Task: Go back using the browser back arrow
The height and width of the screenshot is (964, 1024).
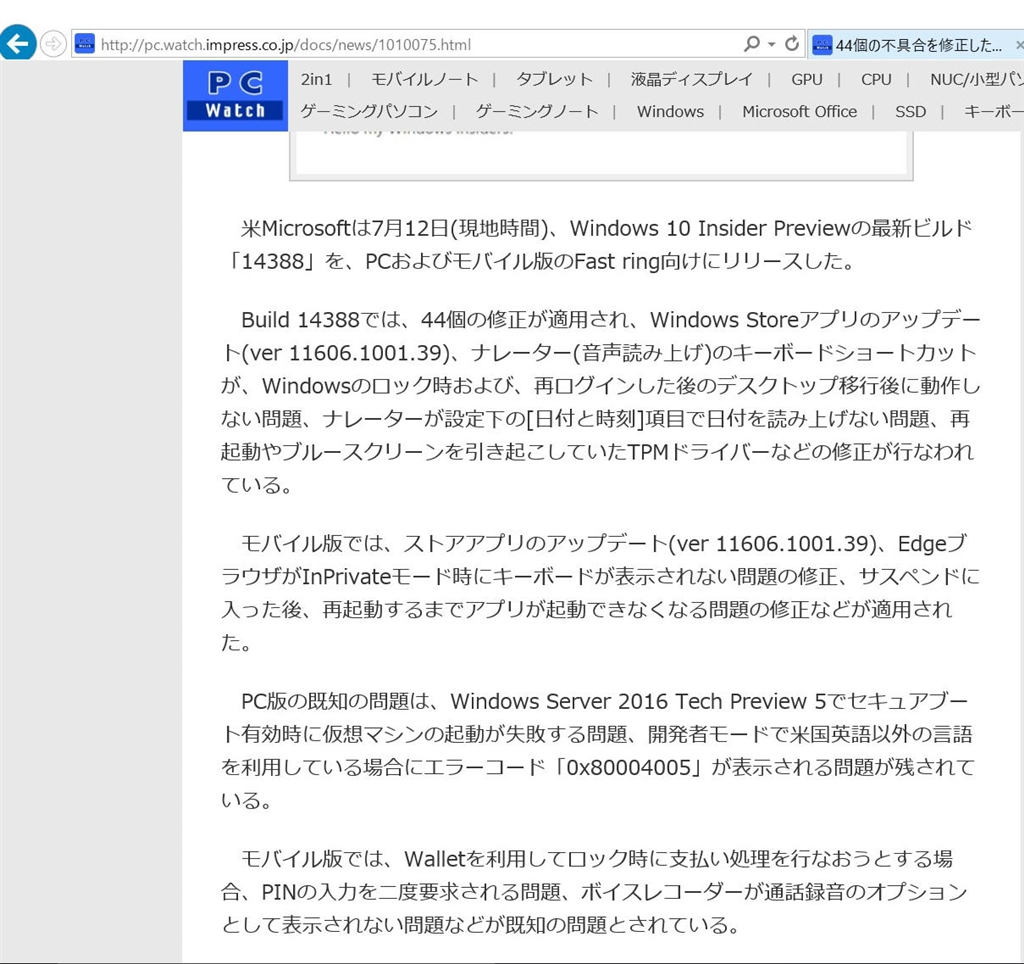Action: coord(18,44)
